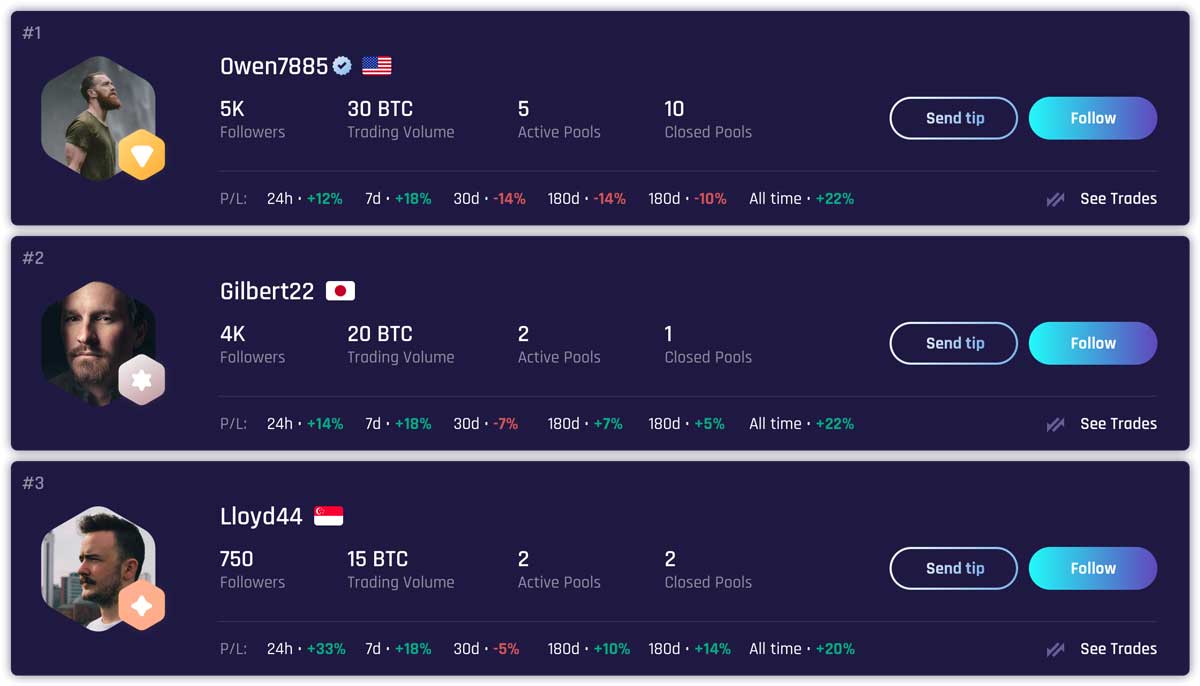Click Lloyd44's orange sparkle rank badge
The image size is (1200, 686).
pyautogui.click(x=141, y=605)
